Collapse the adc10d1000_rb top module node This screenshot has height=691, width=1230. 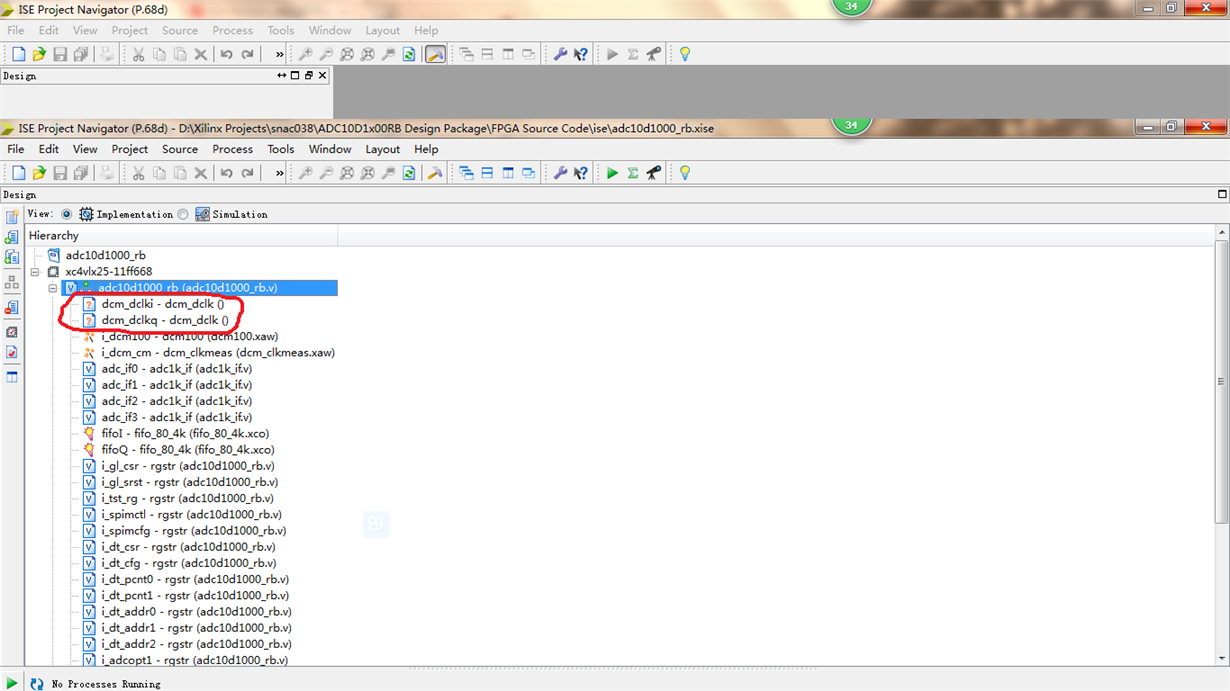click(x=53, y=288)
